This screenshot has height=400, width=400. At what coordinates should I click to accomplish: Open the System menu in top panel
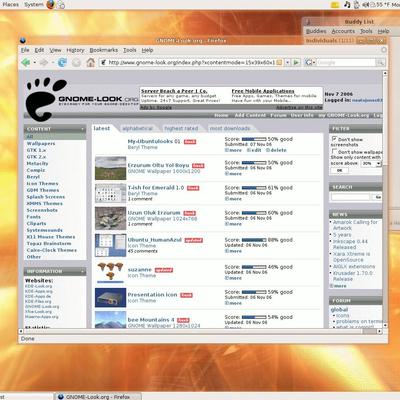coord(34,4)
